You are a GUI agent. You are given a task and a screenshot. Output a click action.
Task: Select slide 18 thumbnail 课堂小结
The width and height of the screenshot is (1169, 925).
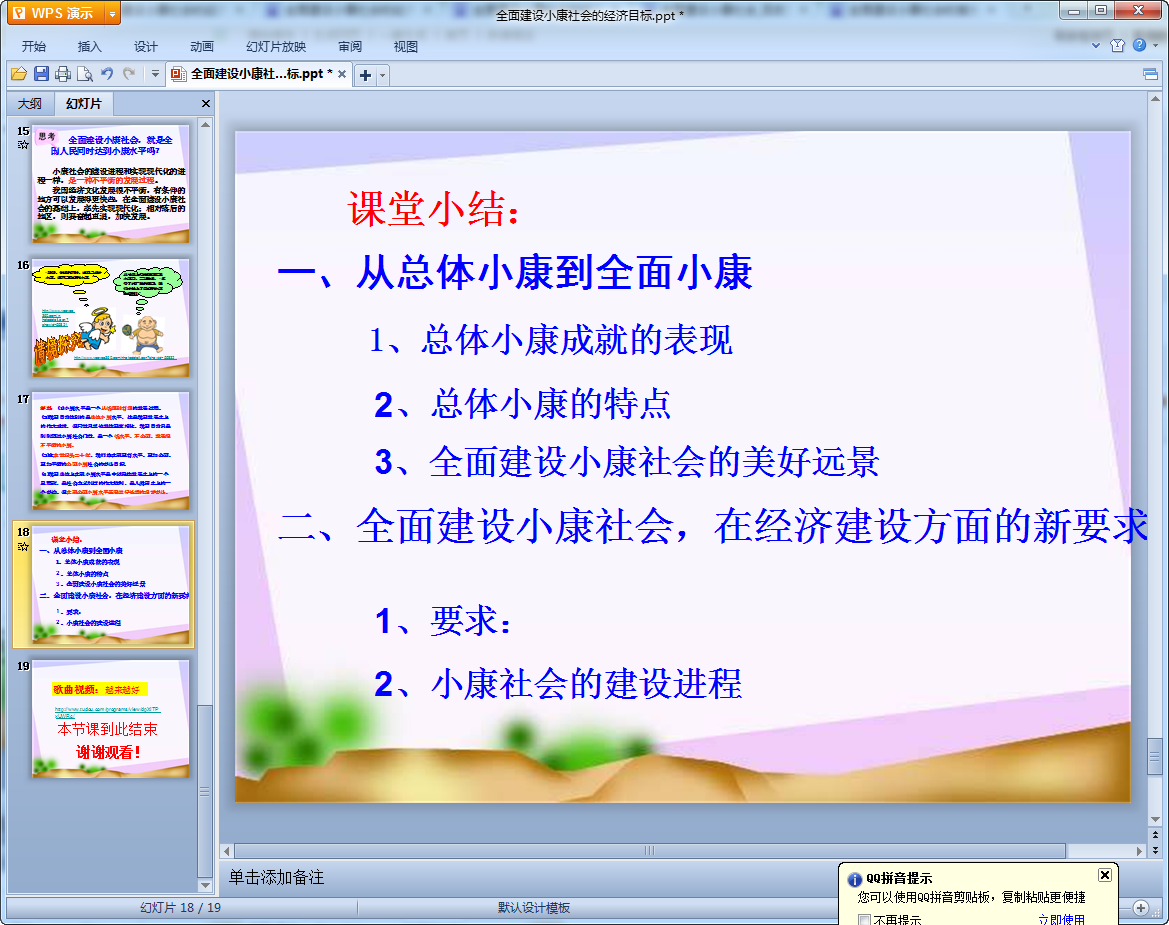click(110, 584)
